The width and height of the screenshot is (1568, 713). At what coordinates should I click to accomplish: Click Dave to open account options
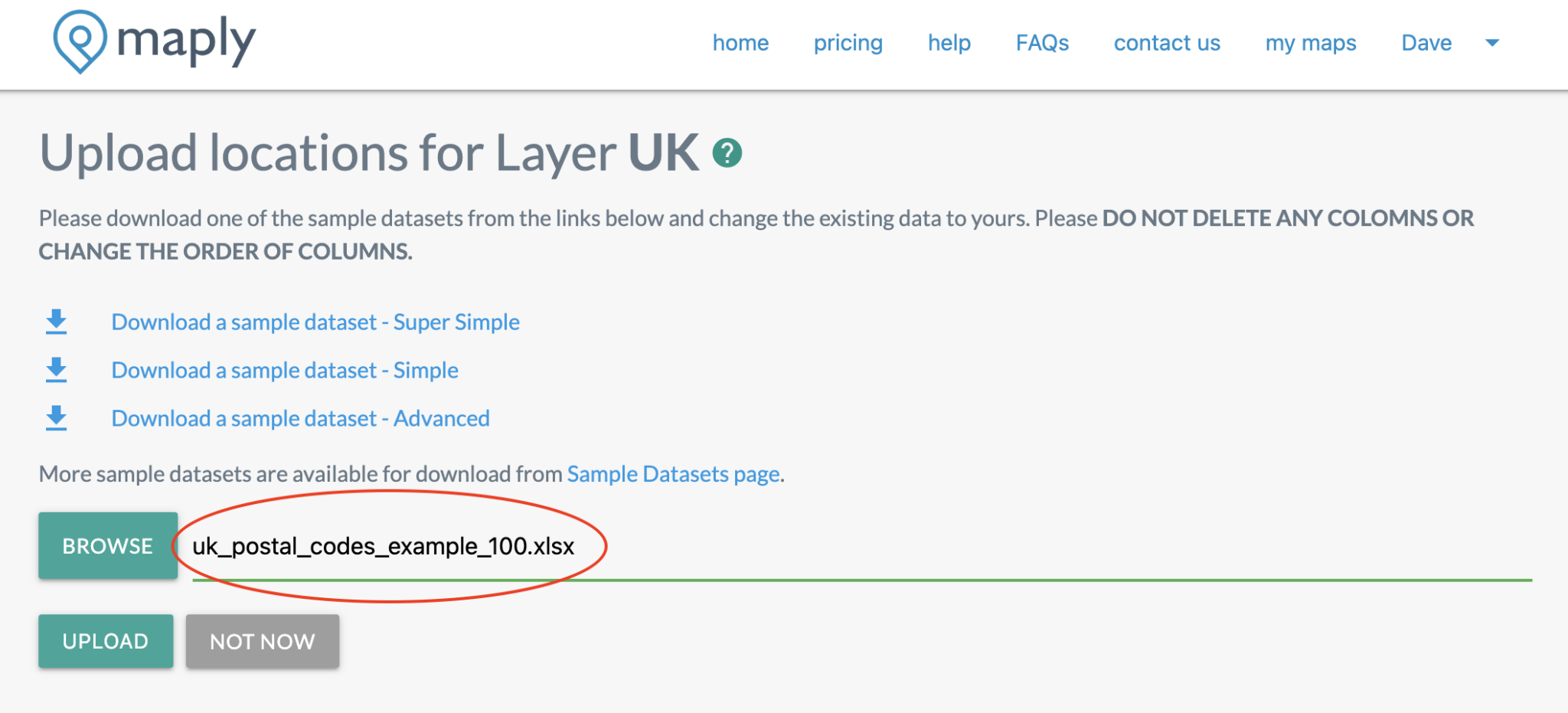pyautogui.click(x=1426, y=43)
